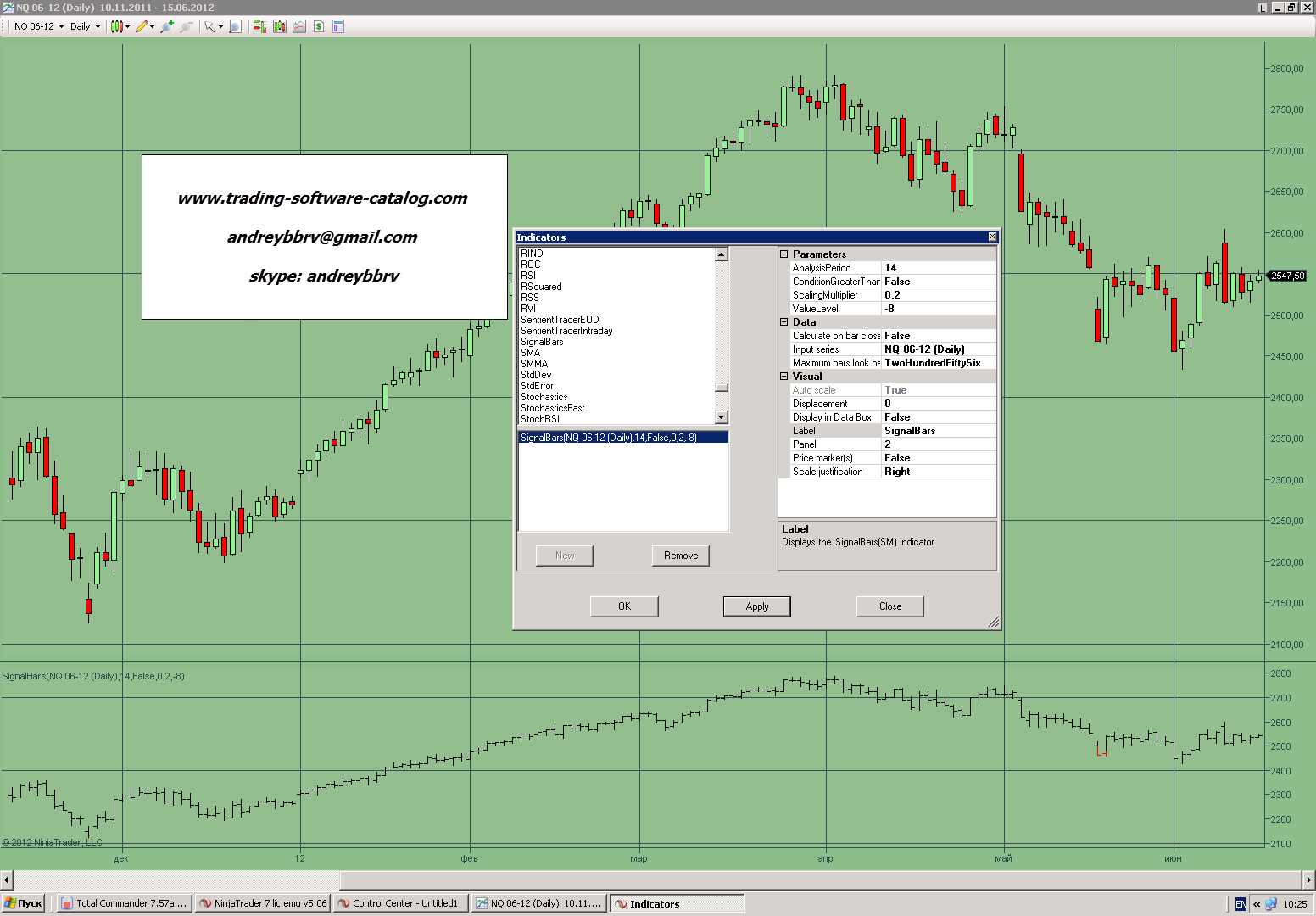Collapse the Parameters section
This screenshot has width=1316, height=916.
pos(784,254)
